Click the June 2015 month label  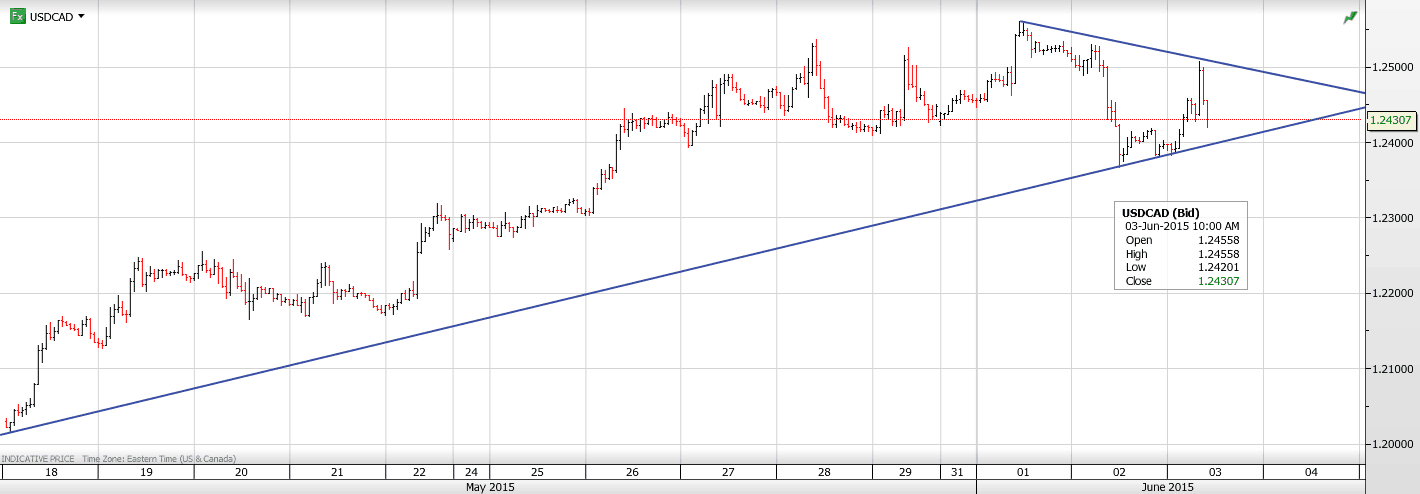coord(1166,487)
